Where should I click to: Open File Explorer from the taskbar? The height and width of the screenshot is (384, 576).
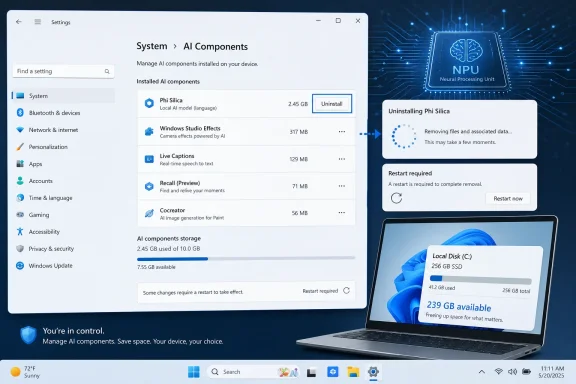click(x=353, y=372)
